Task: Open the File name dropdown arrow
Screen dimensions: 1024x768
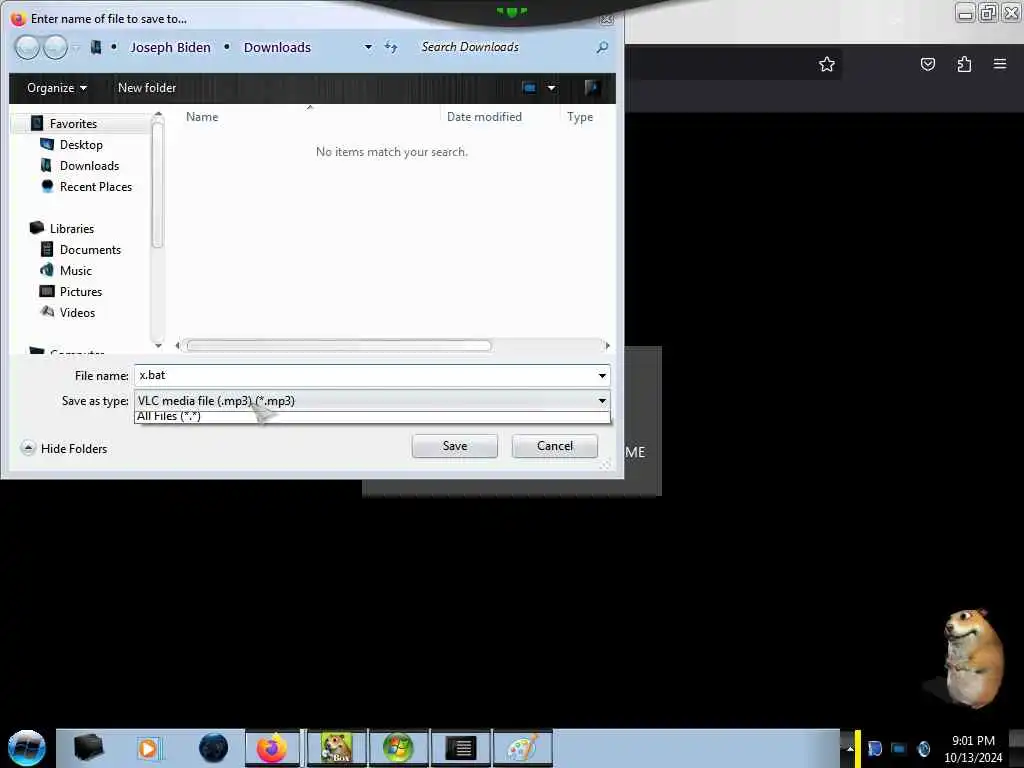Action: (601, 375)
